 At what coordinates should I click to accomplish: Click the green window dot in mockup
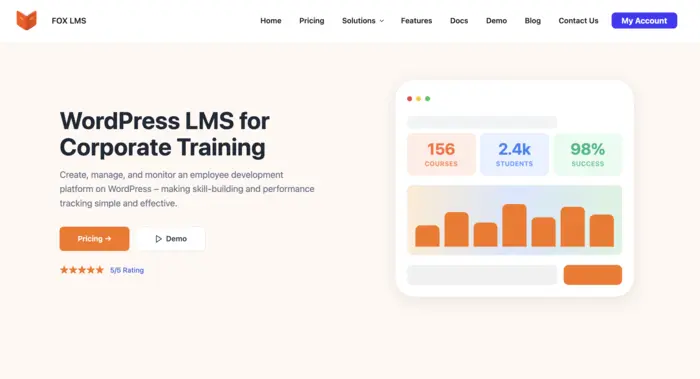427,99
